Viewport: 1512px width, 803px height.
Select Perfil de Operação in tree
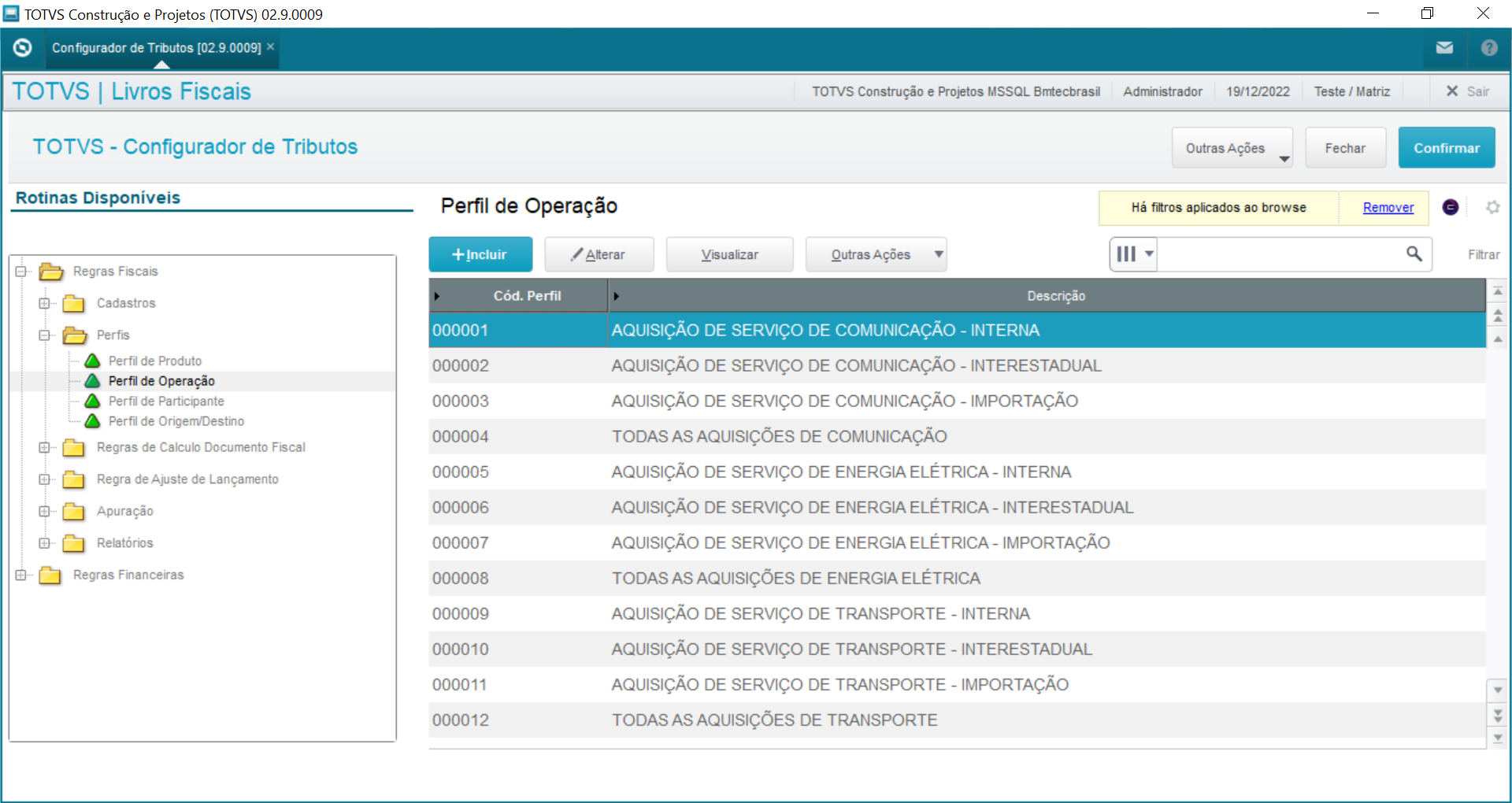[x=161, y=381]
